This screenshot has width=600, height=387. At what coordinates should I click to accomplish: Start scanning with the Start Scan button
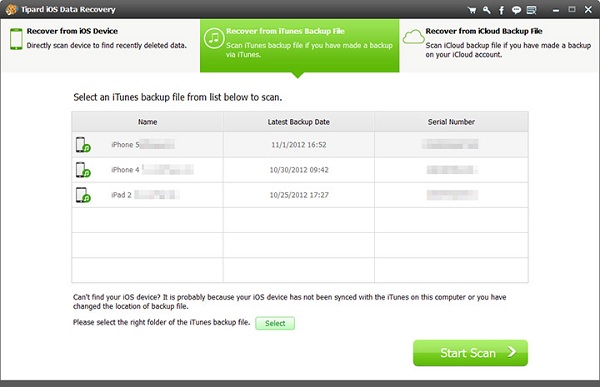[470, 353]
